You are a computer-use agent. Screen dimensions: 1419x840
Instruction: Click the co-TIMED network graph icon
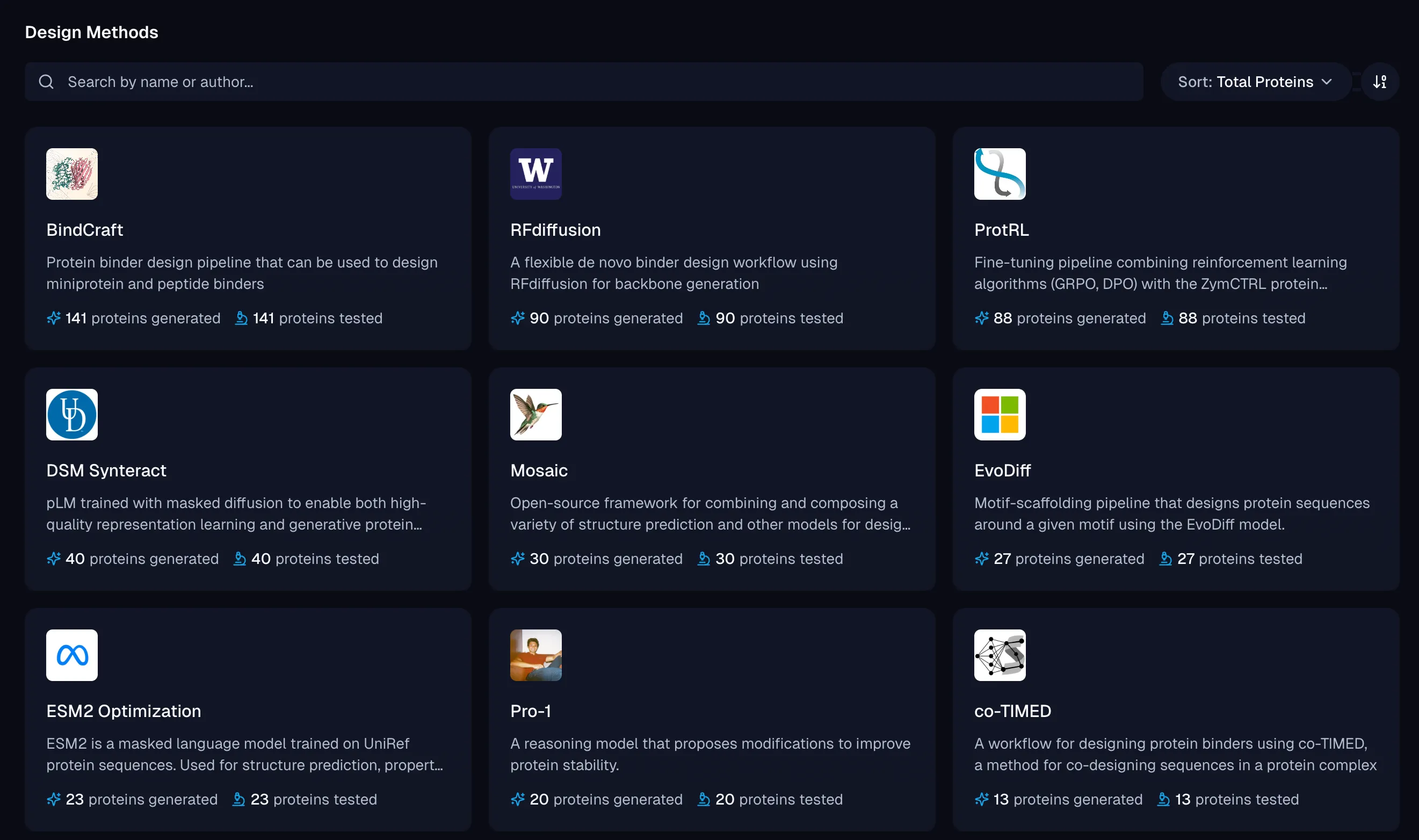tap(999, 655)
